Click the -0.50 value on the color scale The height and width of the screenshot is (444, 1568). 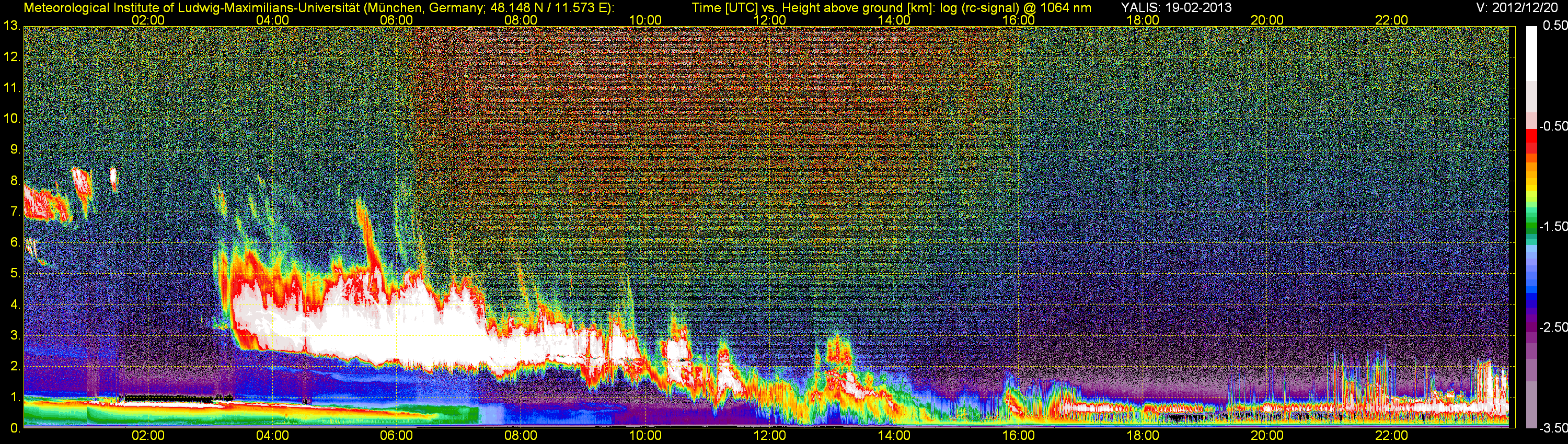click(1553, 126)
